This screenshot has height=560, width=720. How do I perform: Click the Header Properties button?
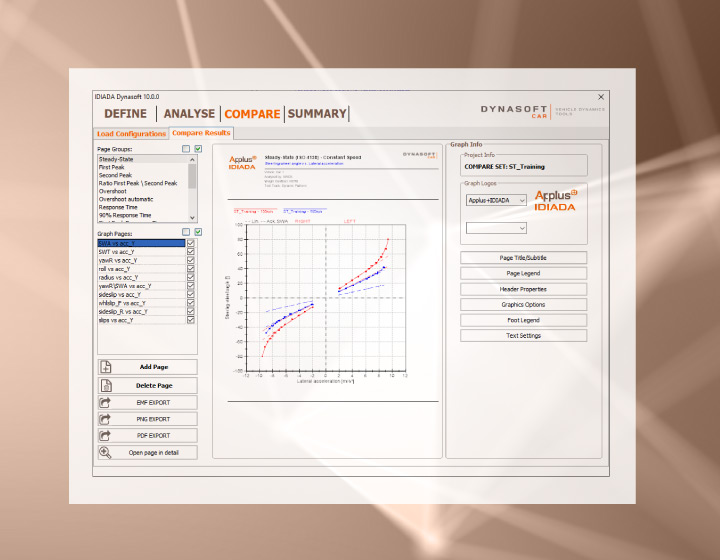523,289
